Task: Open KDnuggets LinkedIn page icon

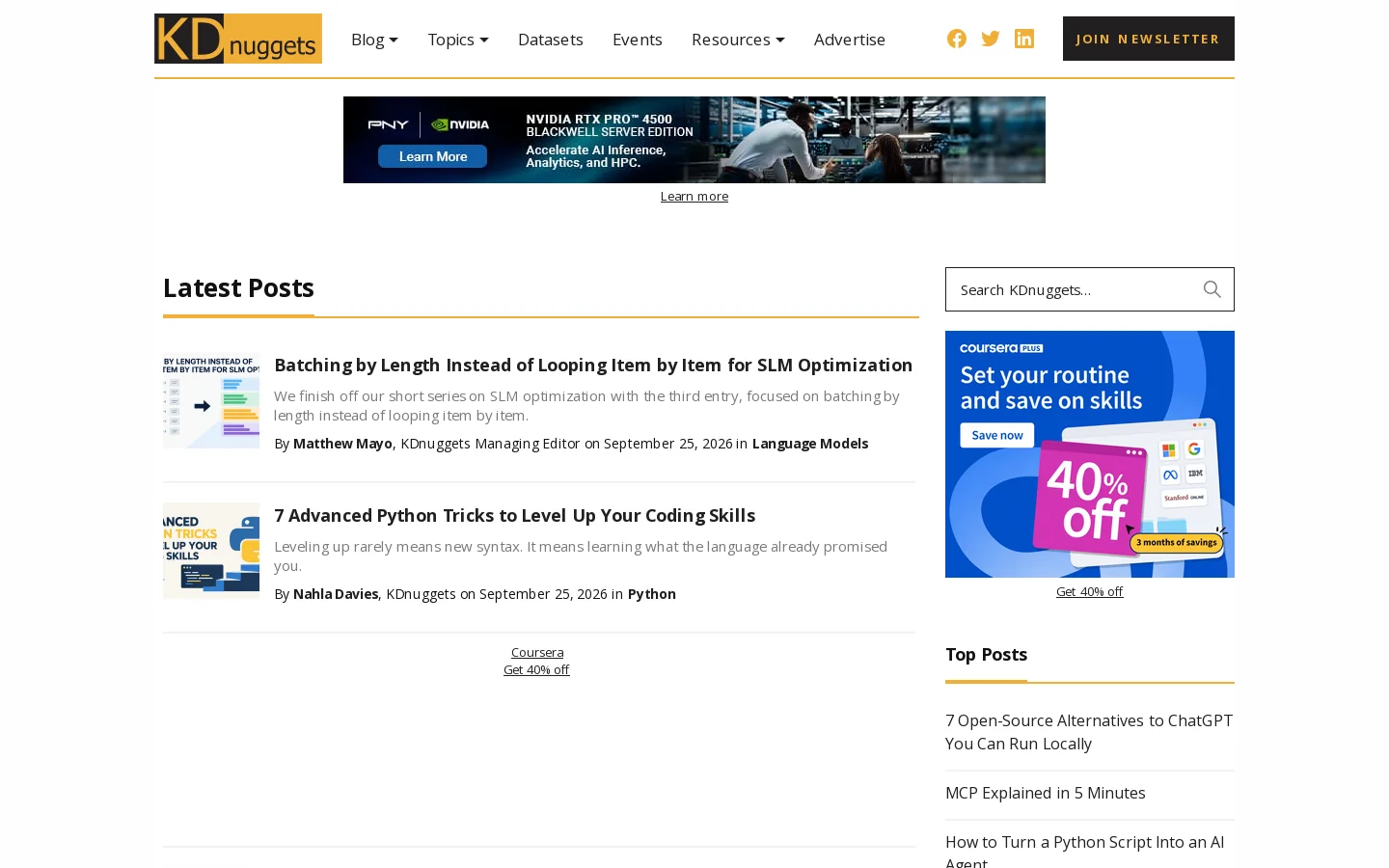Action: point(1024,39)
